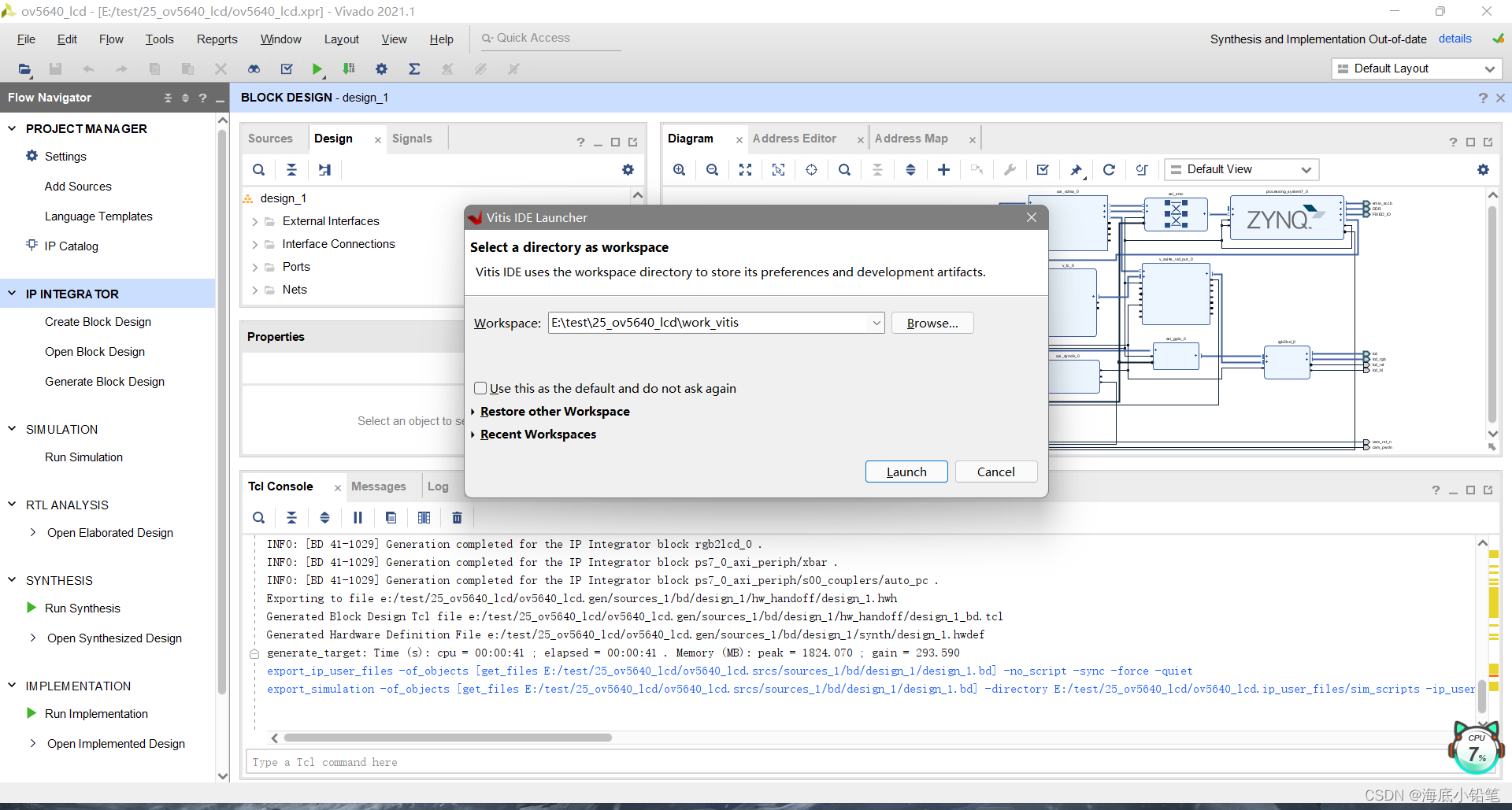Switch to the Address Editor tab
This screenshot has width=1512, height=810.
pos(794,139)
